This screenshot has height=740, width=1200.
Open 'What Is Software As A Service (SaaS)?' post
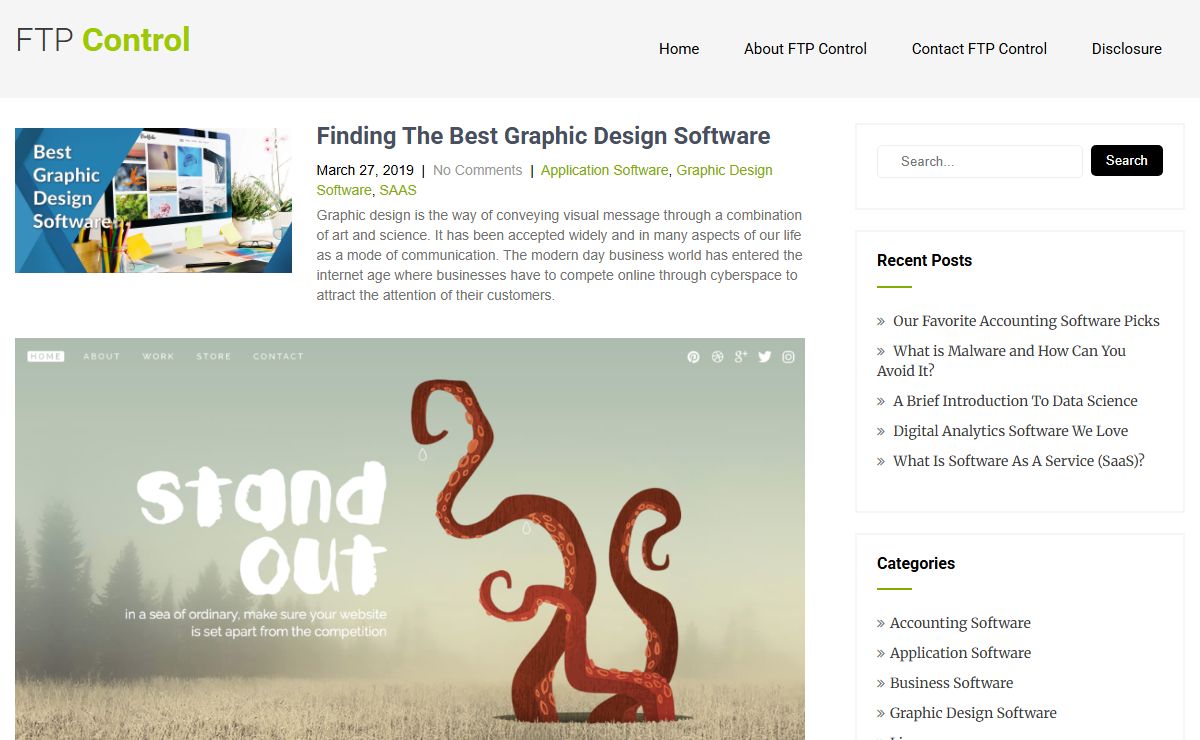click(x=1018, y=461)
